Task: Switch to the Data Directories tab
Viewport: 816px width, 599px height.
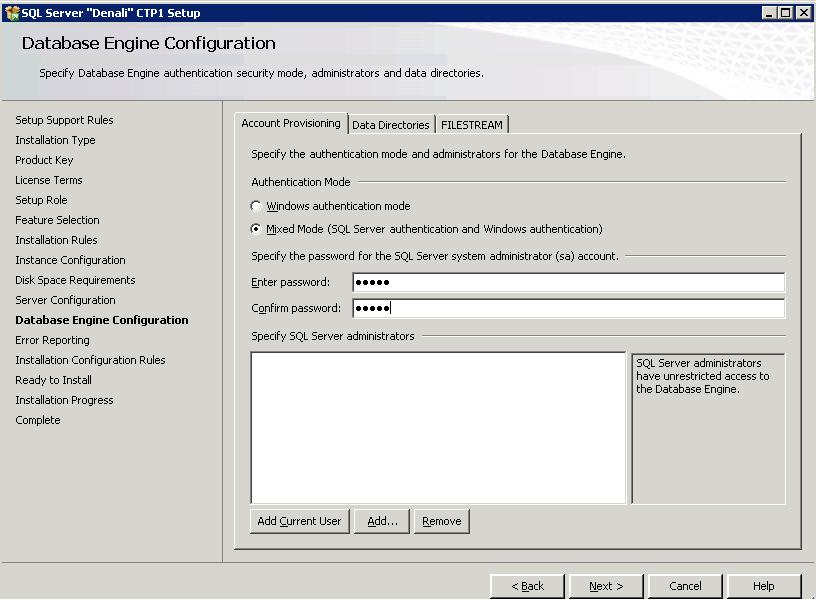Action: point(390,125)
